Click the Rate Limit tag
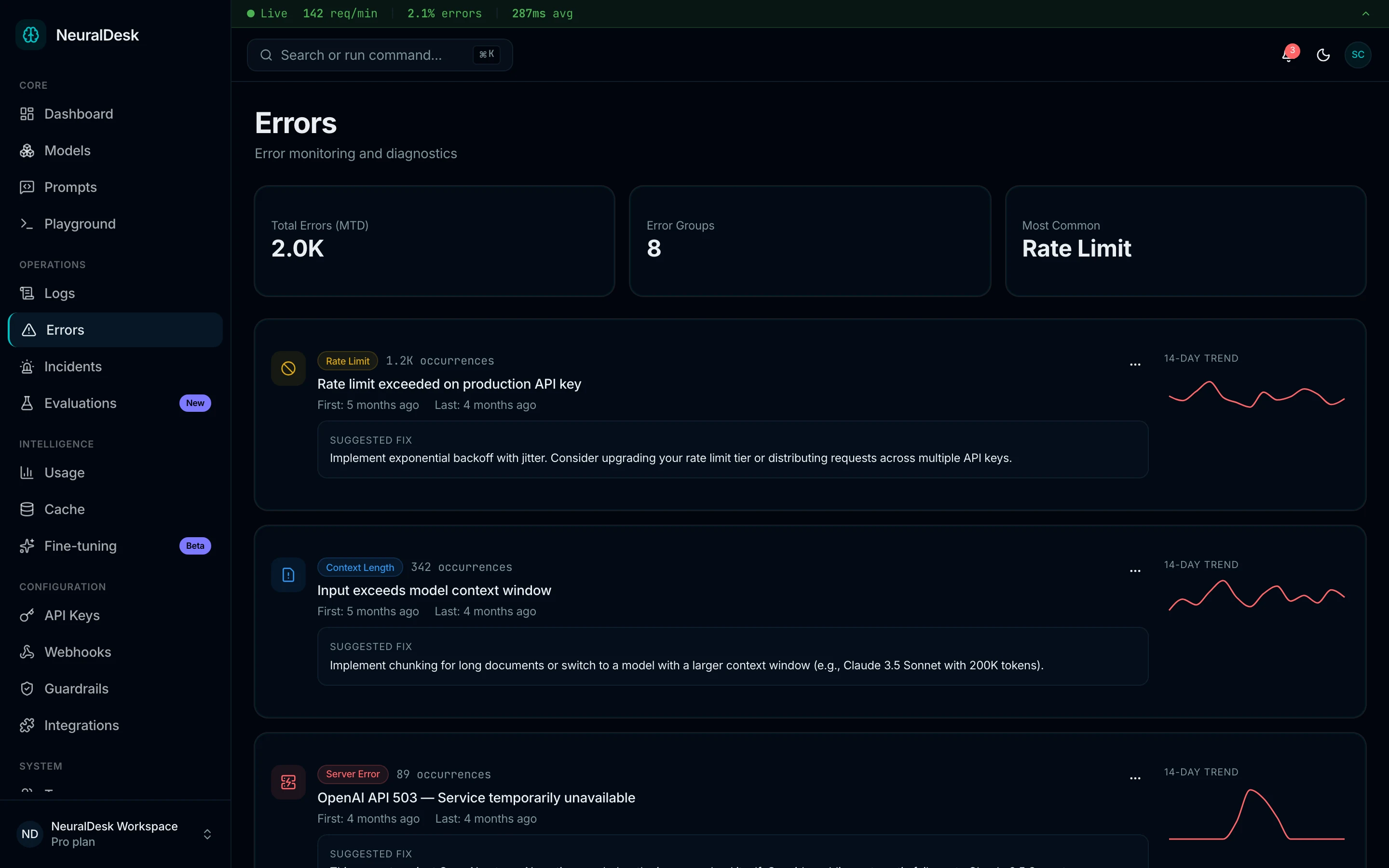 (348, 361)
